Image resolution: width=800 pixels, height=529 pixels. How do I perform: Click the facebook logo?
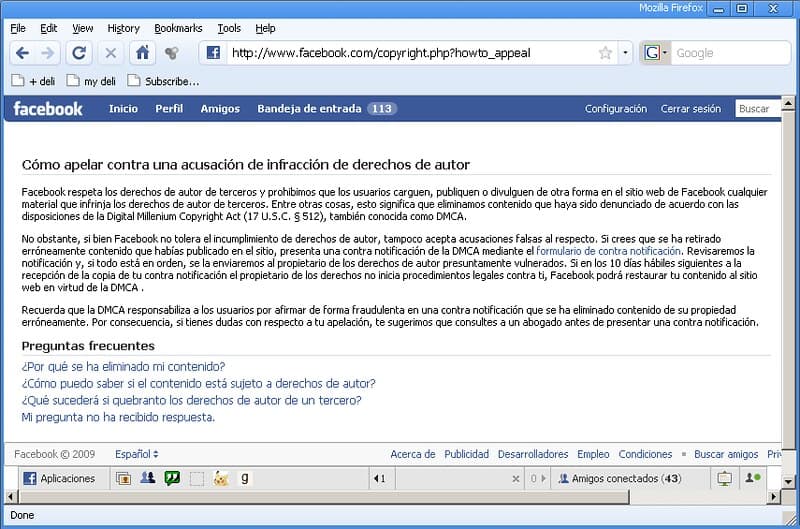(x=48, y=109)
